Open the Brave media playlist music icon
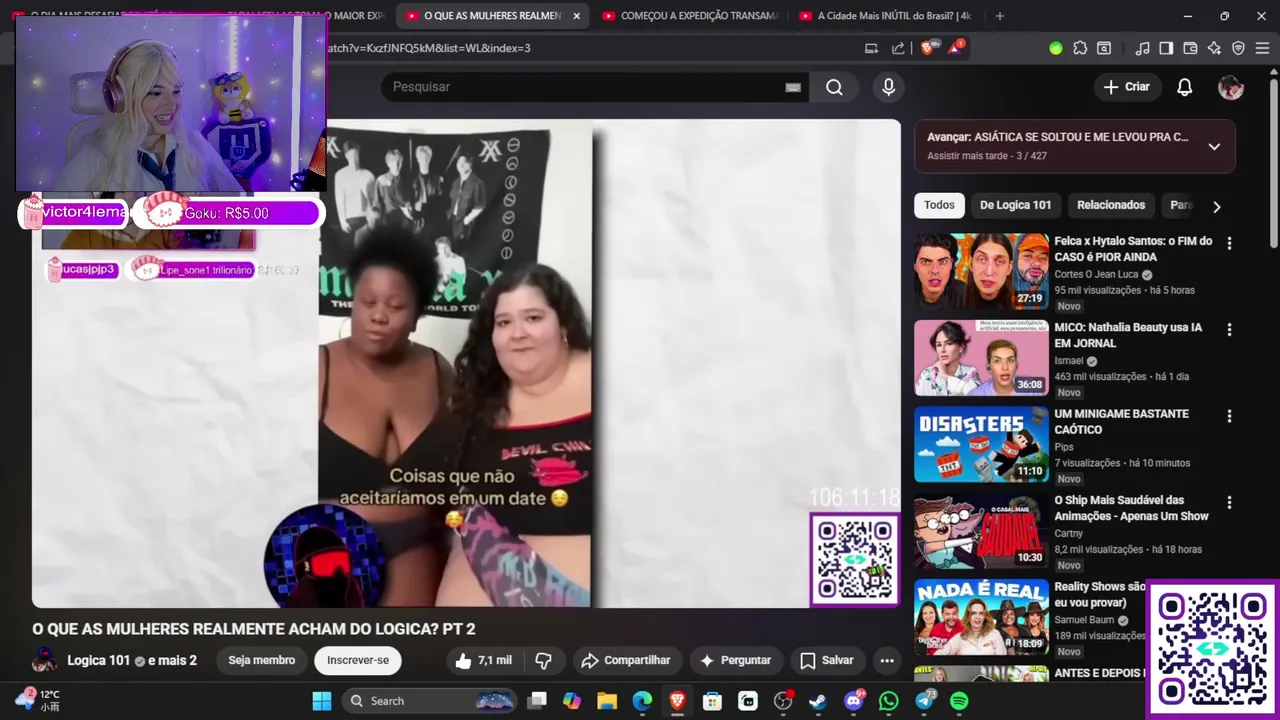Image resolution: width=1280 pixels, height=720 pixels. pyautogui.click(x=1142, y=48)
